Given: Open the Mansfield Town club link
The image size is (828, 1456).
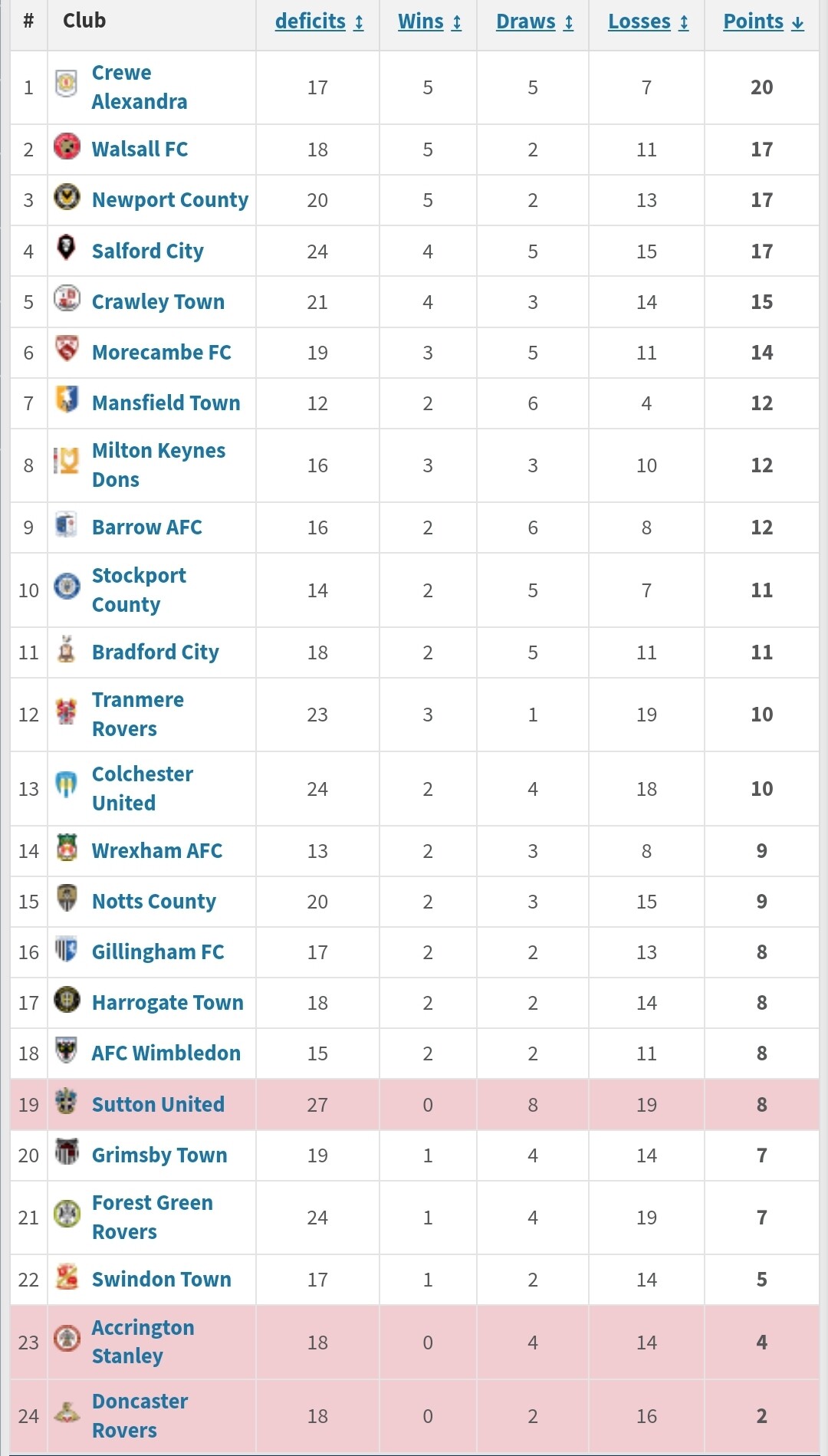Looking at the screenshot, I should pos(166,403).
